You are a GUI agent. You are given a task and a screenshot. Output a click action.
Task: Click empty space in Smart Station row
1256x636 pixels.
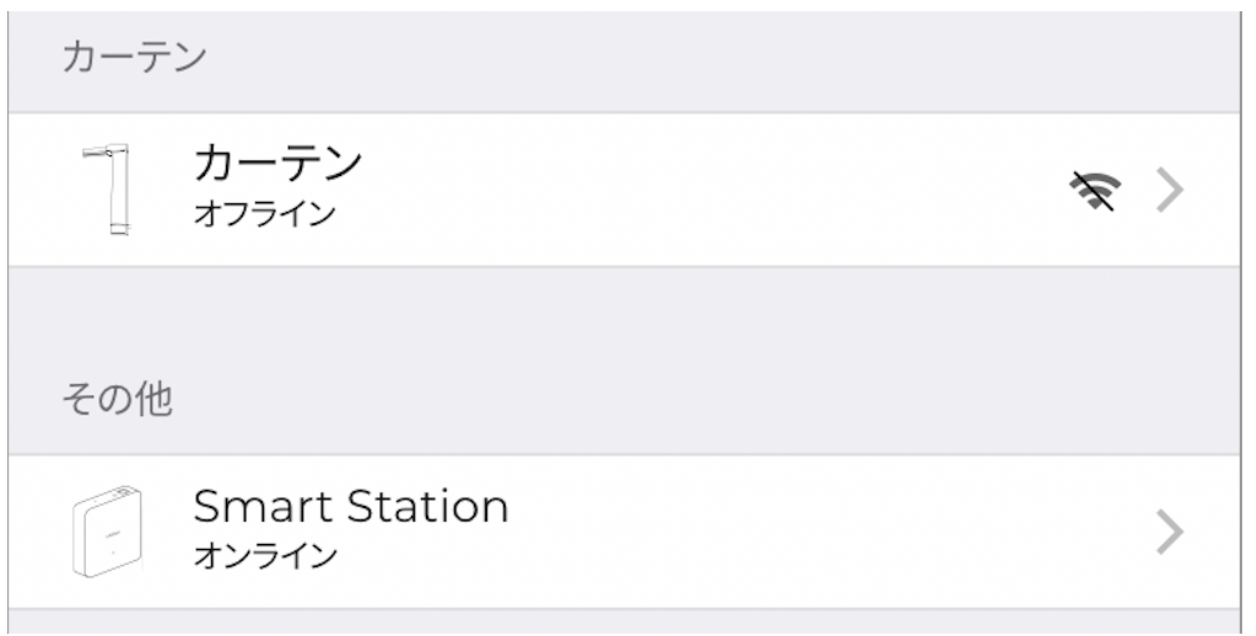point(800,533)
